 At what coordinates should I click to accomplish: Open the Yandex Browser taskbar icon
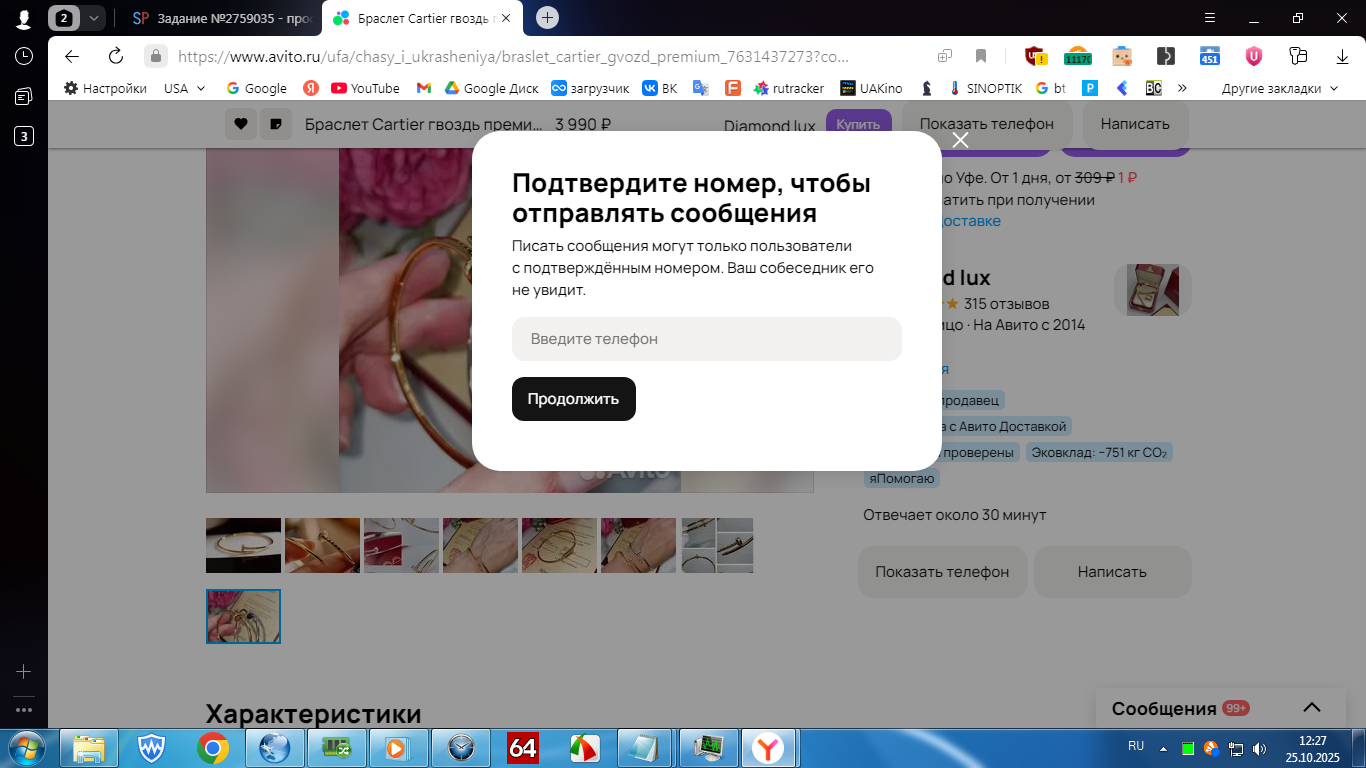point(769,747)
